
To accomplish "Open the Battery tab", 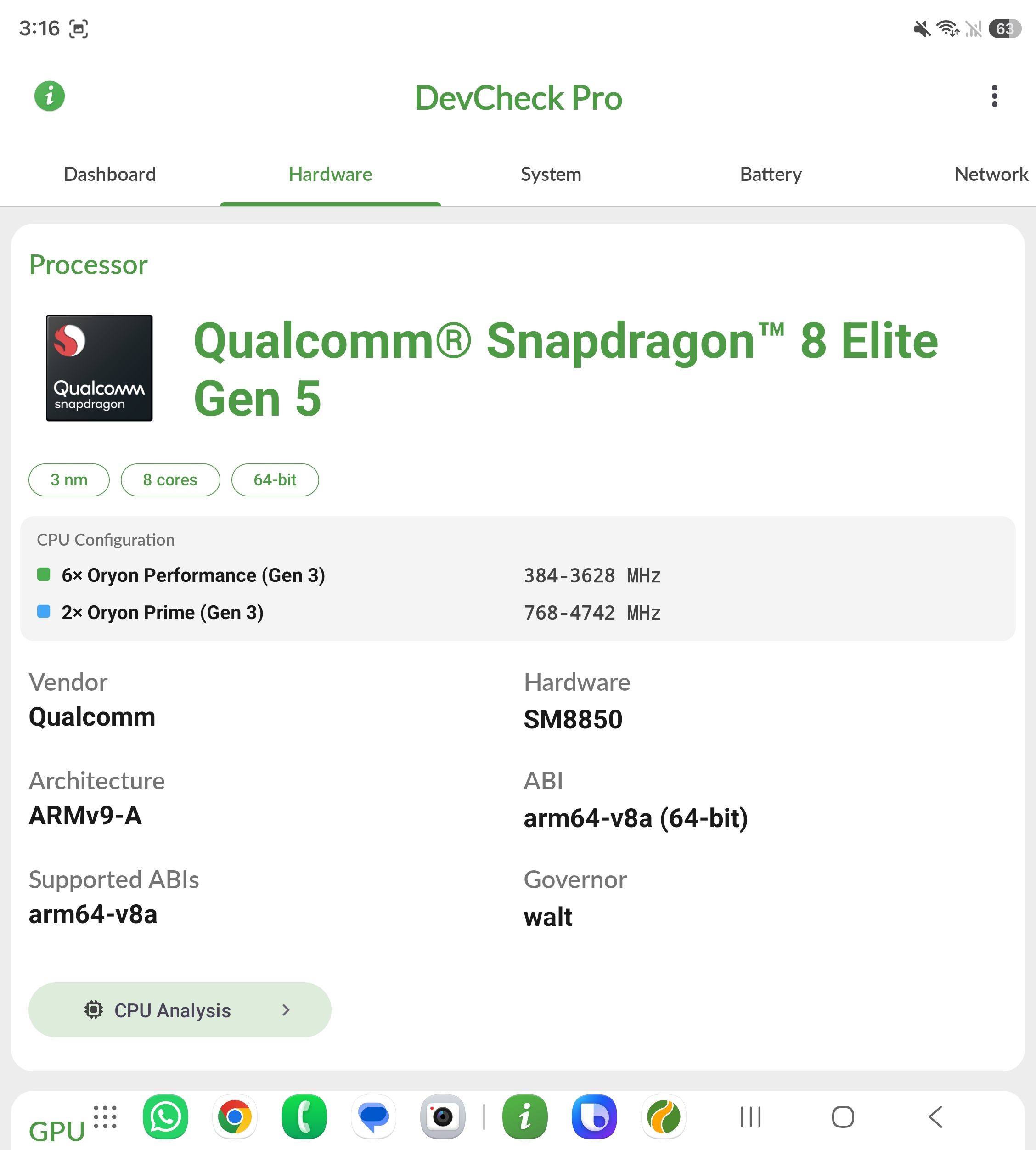I will pyautogui.click(x=771, y=174).
